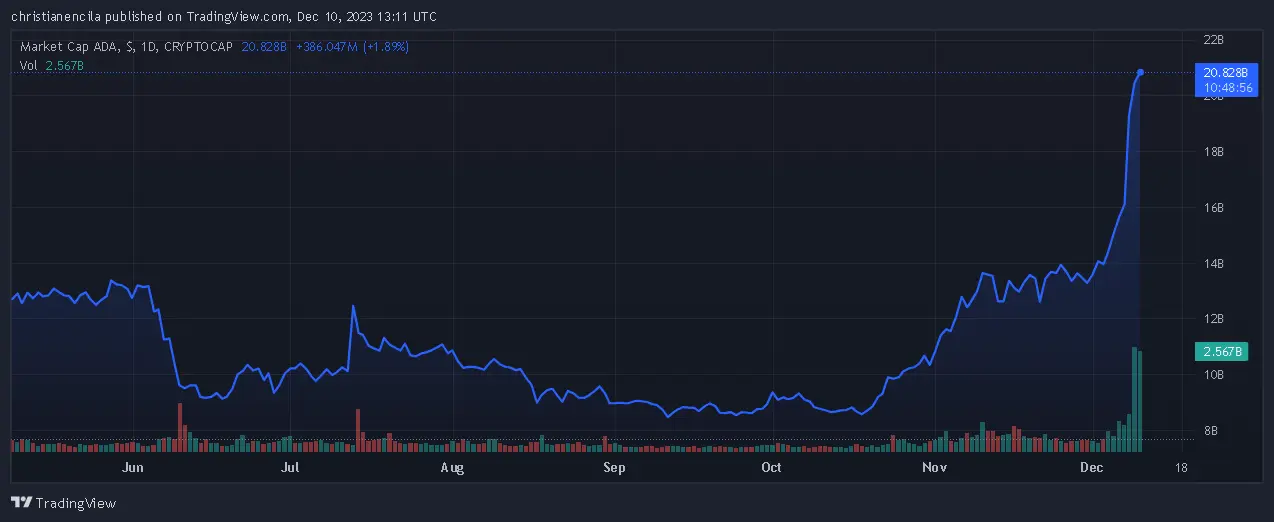Click the 14B price axis label

1214,264
